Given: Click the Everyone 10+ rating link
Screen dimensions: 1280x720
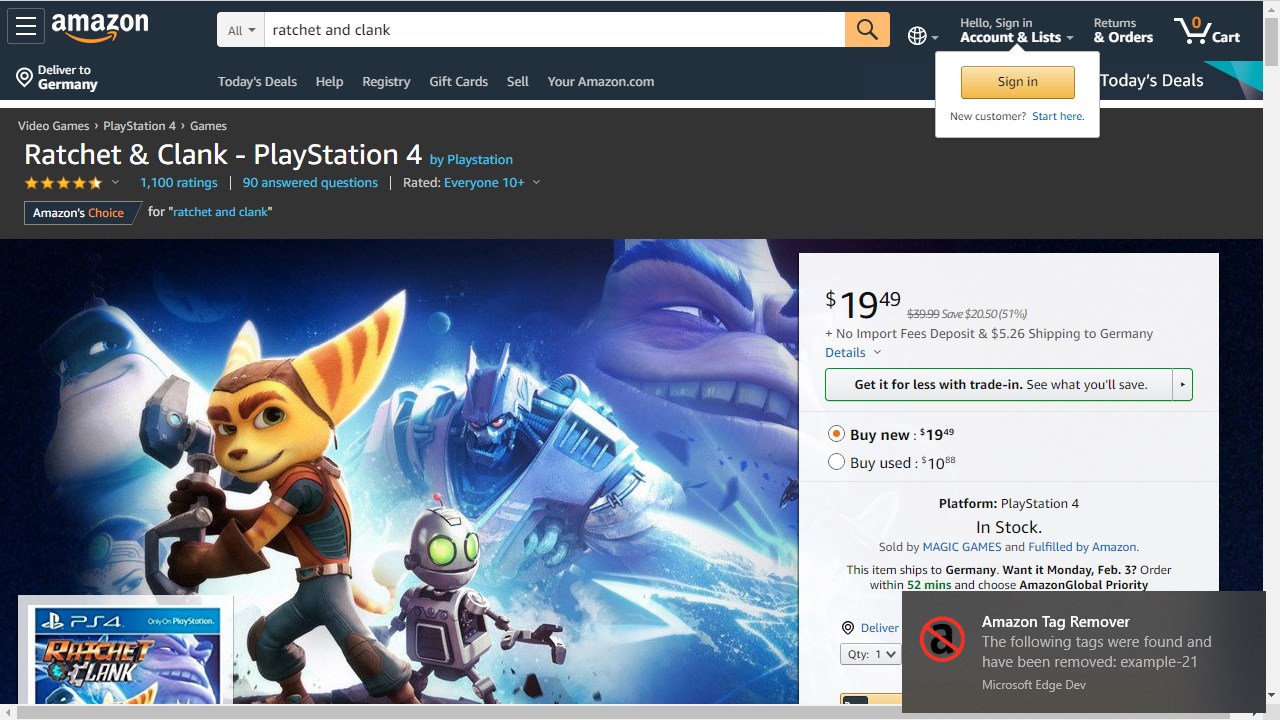Looking at the screenshot, I should pos(484,183).
